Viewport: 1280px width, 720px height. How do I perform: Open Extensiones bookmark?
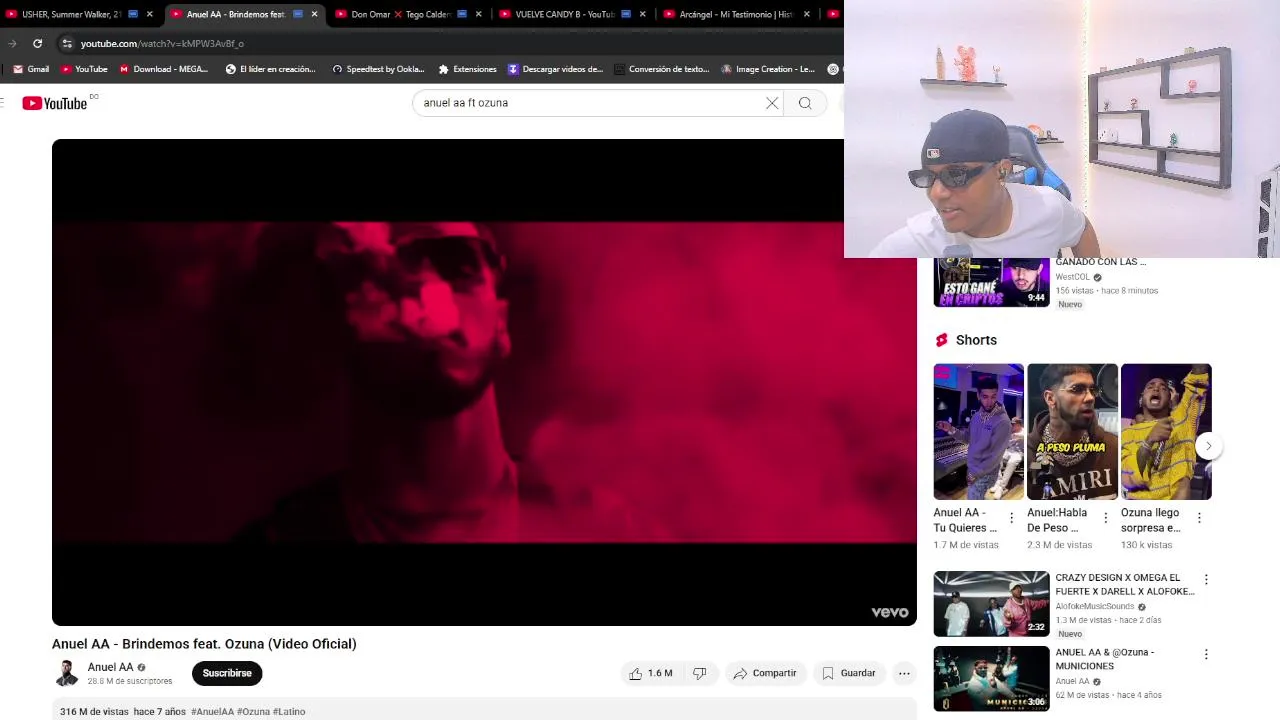pyautogui.click(x=467, y=69)
